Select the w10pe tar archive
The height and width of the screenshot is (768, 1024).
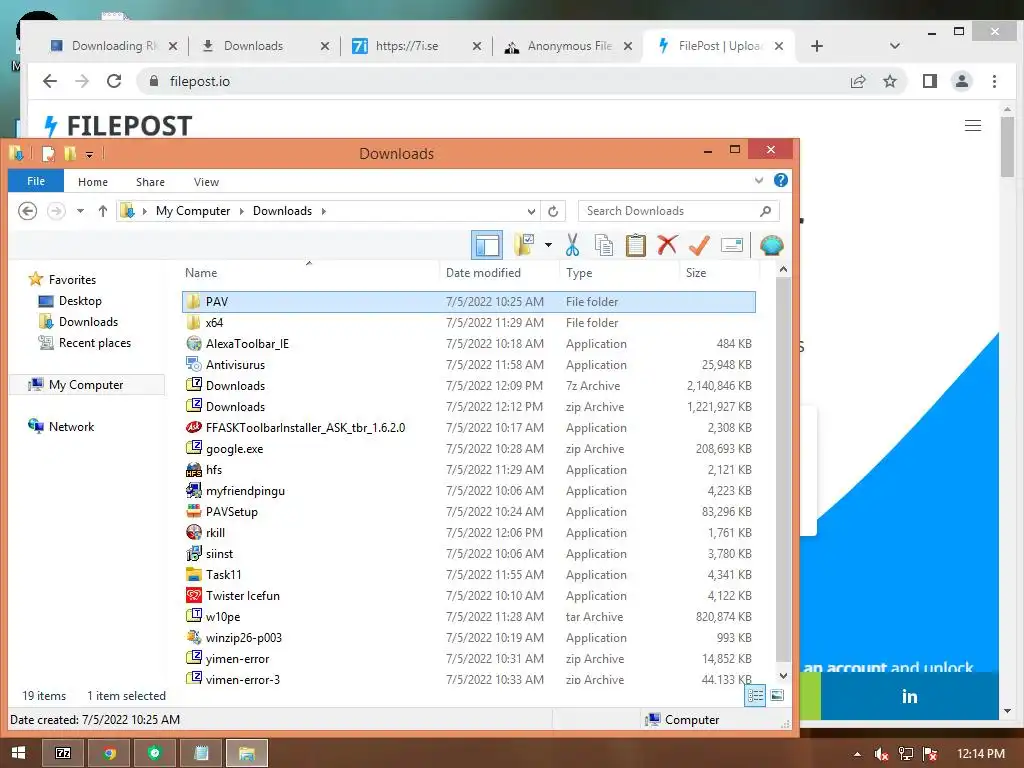click(x=468, y=616)
